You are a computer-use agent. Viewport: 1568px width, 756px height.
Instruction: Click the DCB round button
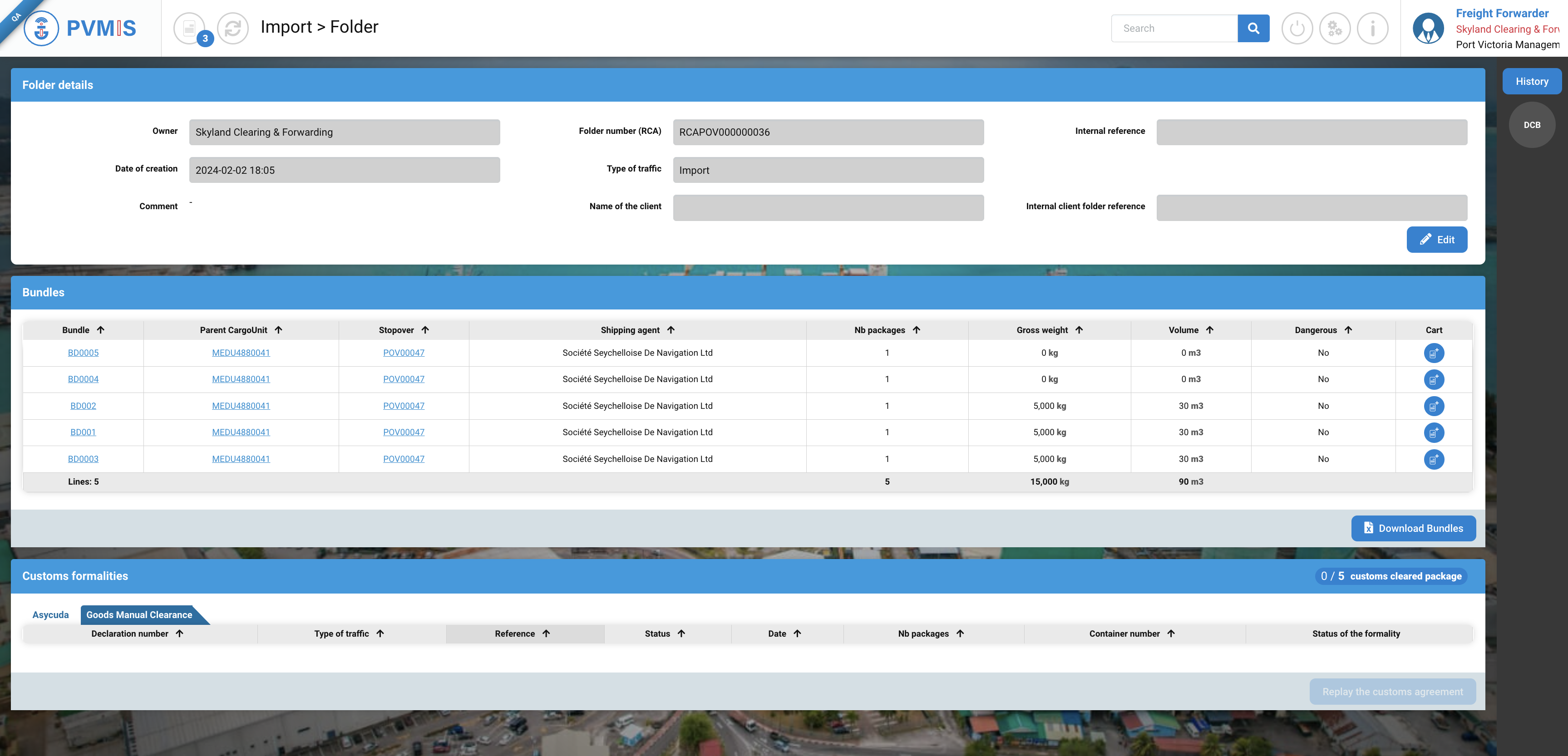(x=1532, y=125)
